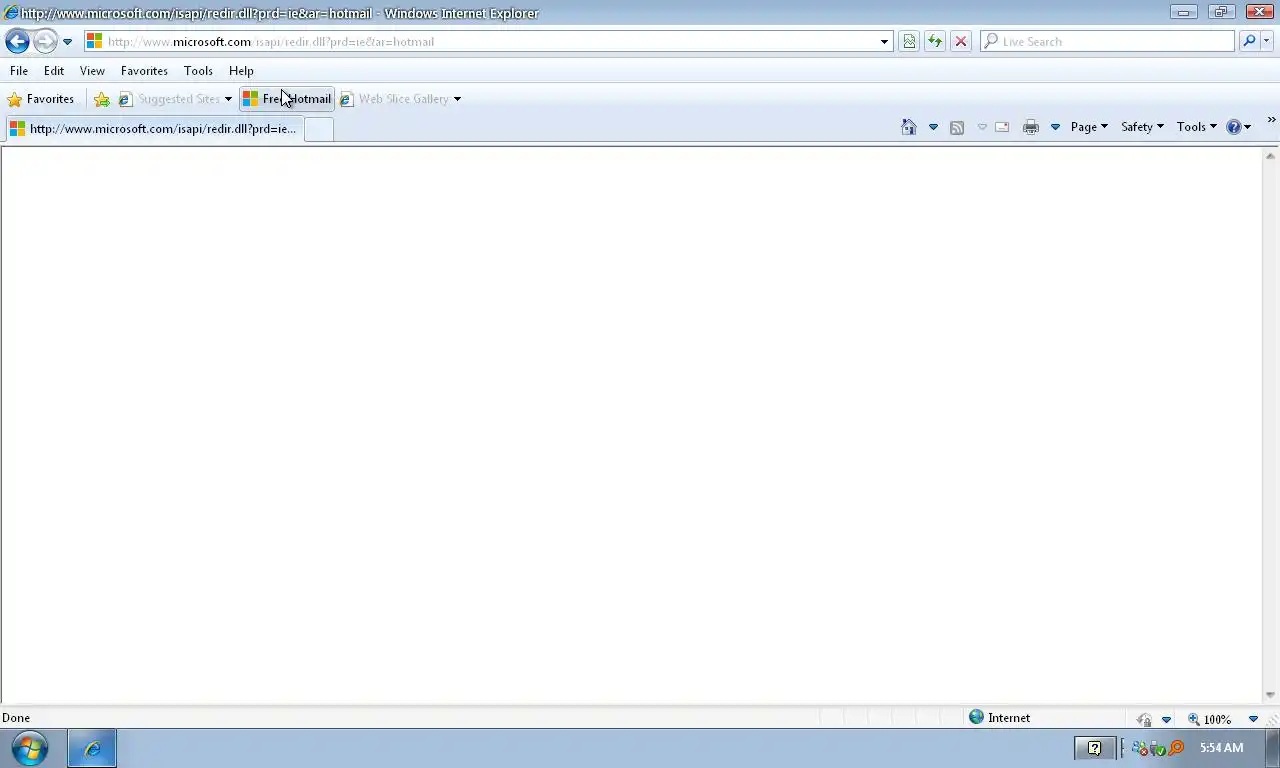Click the Protected Mode status icon

[x=1144, y=719]
